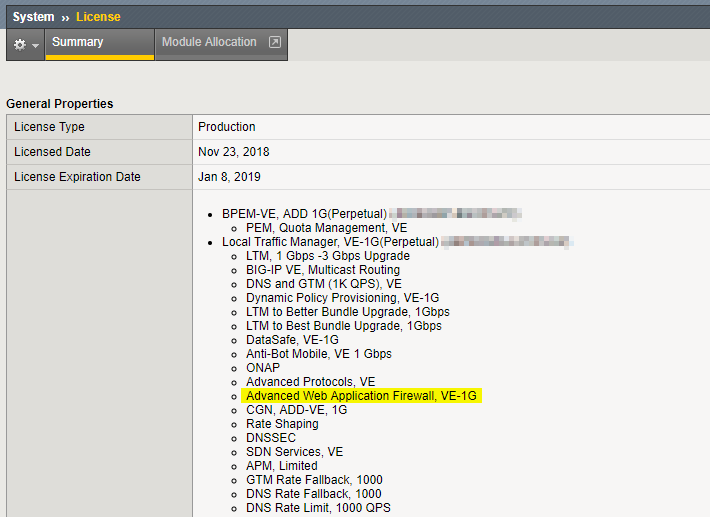Click License in the breadcrumb header
The height and width of the screenshot is (517, 710).
(98, 17)
